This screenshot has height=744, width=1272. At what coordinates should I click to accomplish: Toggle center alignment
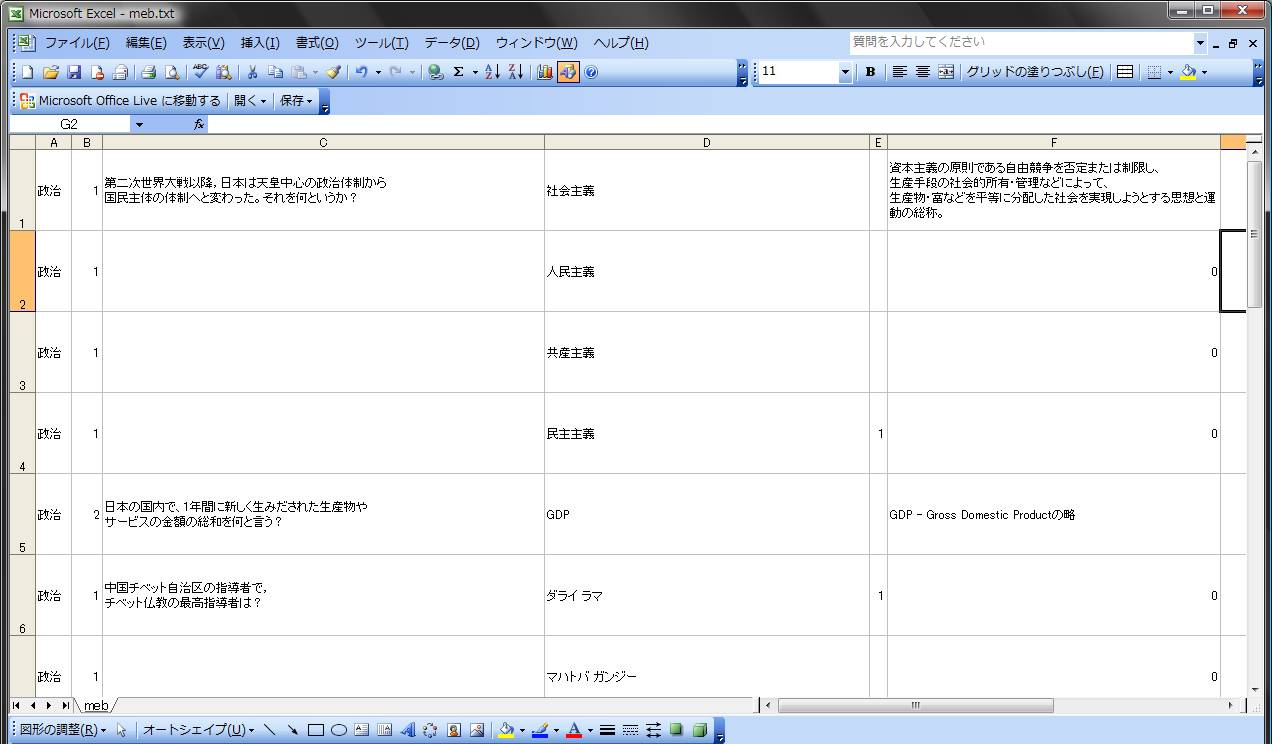point(923,72)
